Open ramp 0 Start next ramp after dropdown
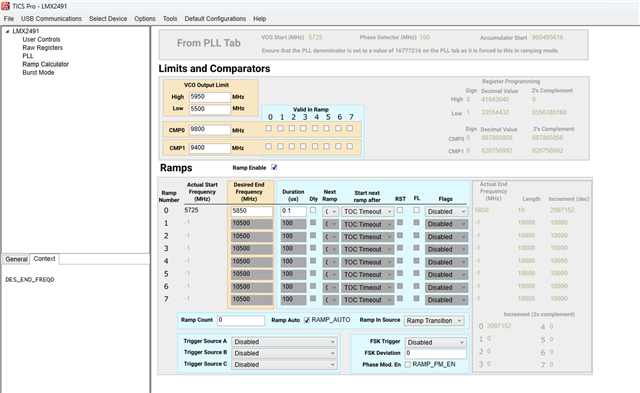 [x=367, y=211]
